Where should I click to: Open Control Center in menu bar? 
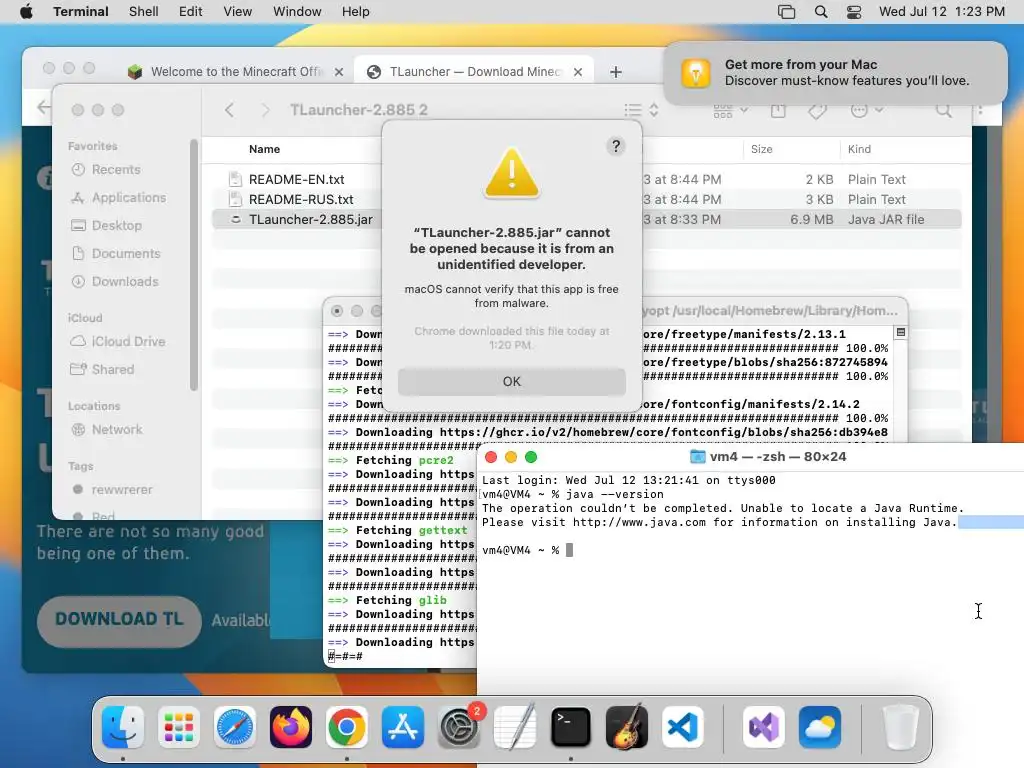(x=854, y=12)
